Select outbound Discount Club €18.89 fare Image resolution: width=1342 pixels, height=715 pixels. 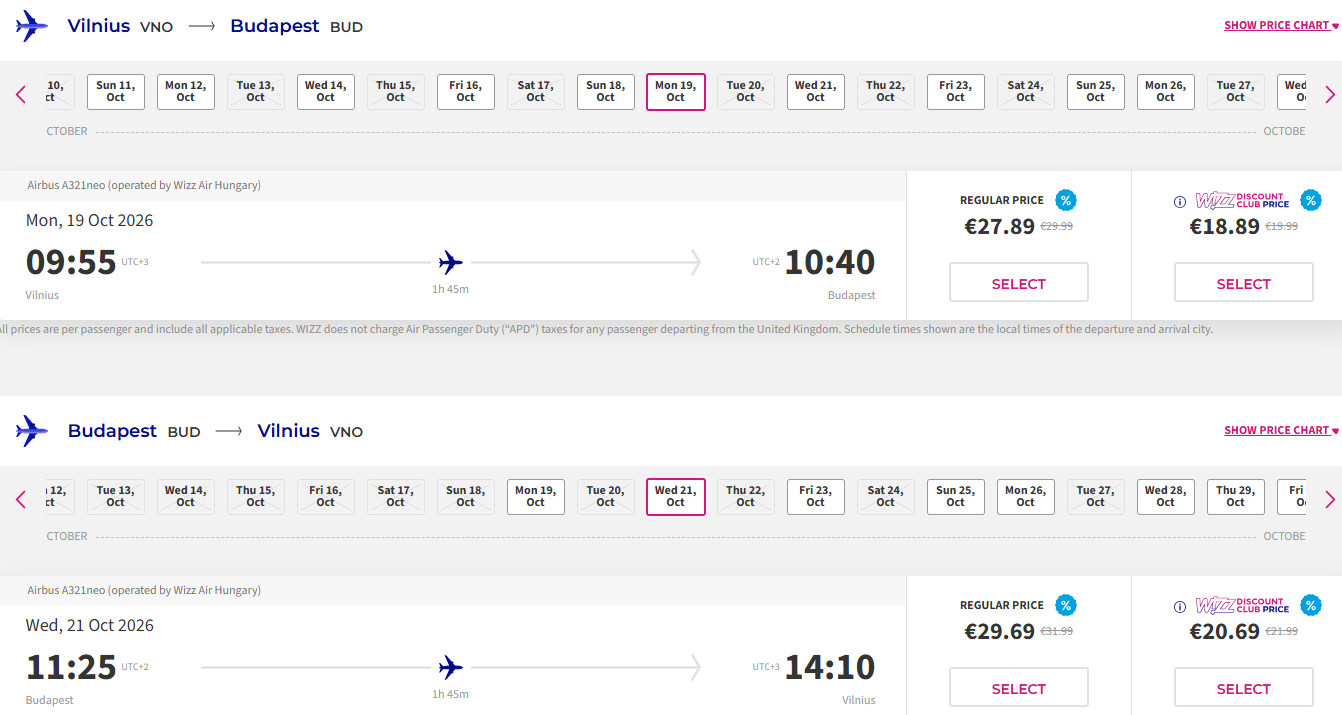point(1243,283)
